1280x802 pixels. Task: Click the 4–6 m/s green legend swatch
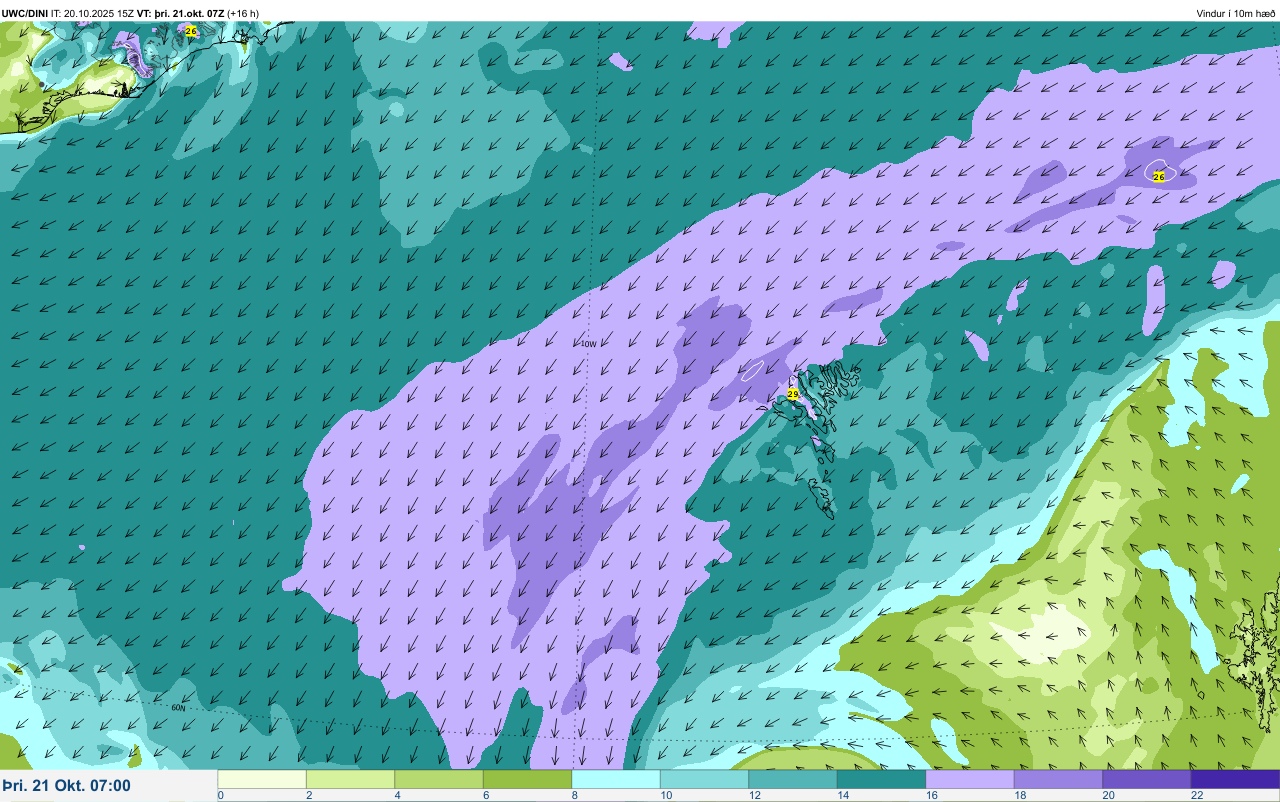pos(439,779)
